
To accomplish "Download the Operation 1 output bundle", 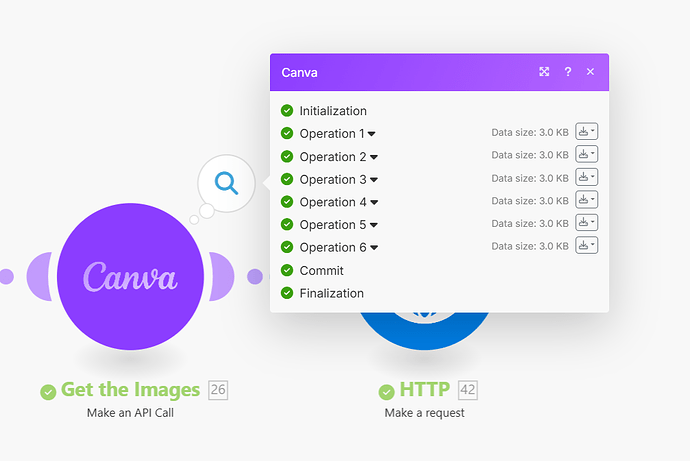I will point(586,131).
